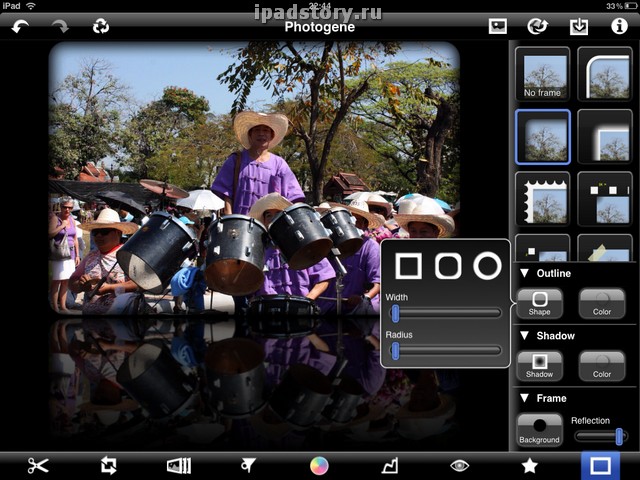Tap the undo arrow icon

click(20, 27)
